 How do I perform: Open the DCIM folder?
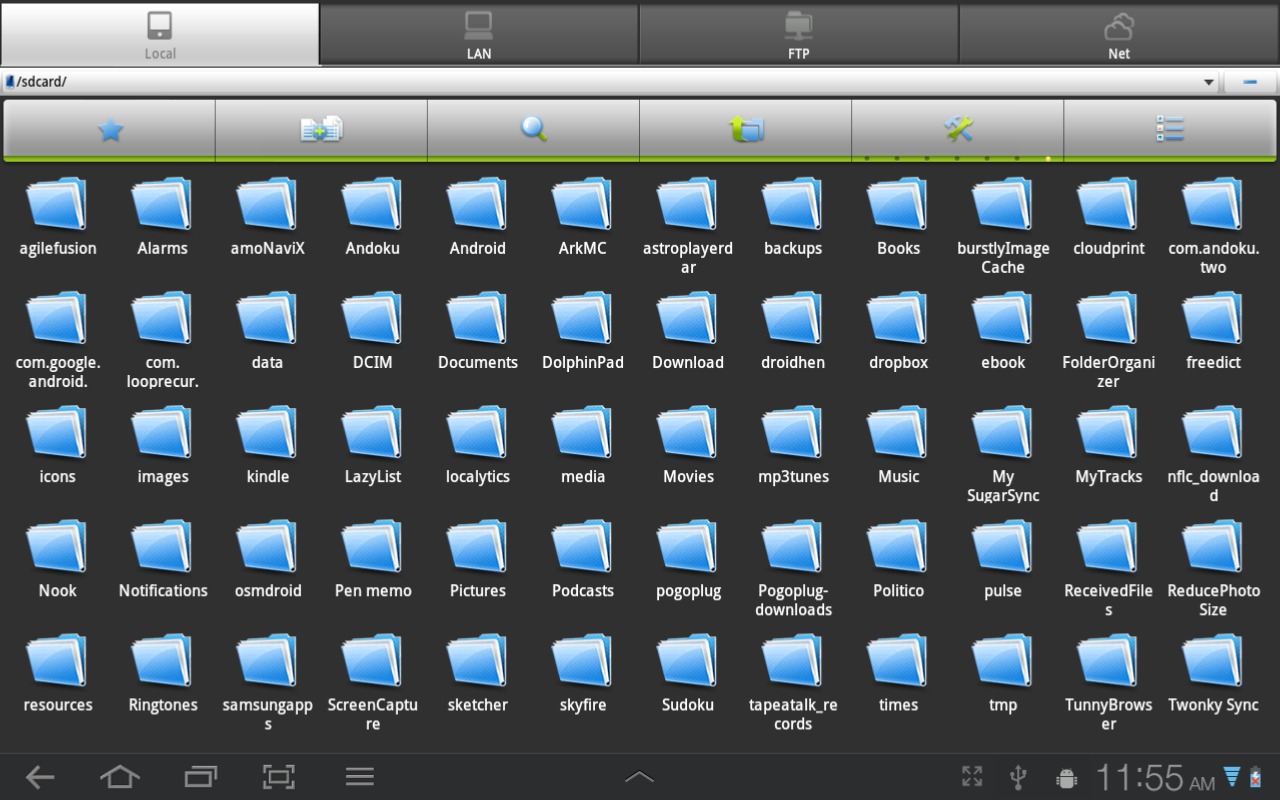click(x=372, y=330)
